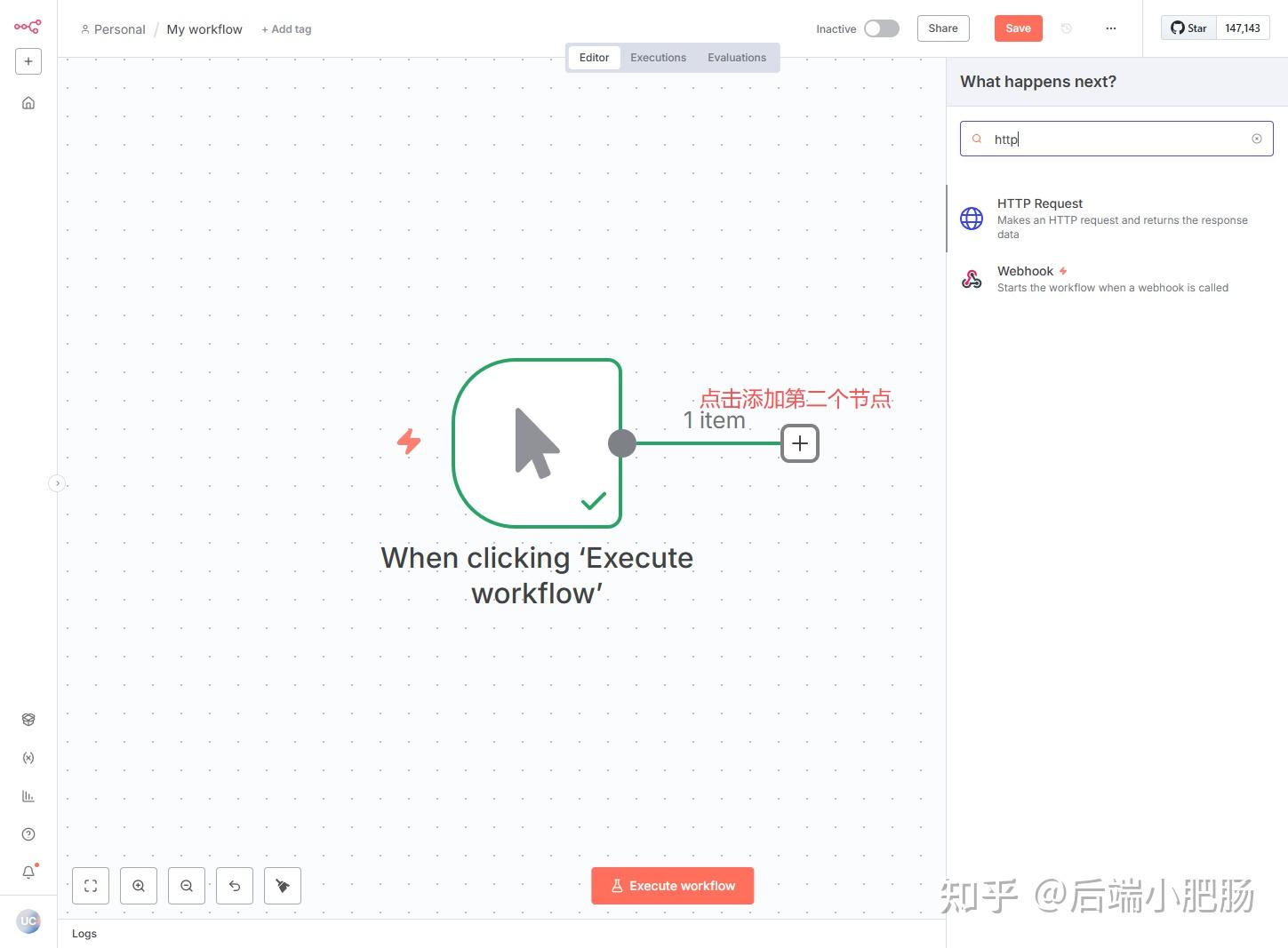Open the Variables icon in sidebar

pyautogui.click(x=28, y=758)
